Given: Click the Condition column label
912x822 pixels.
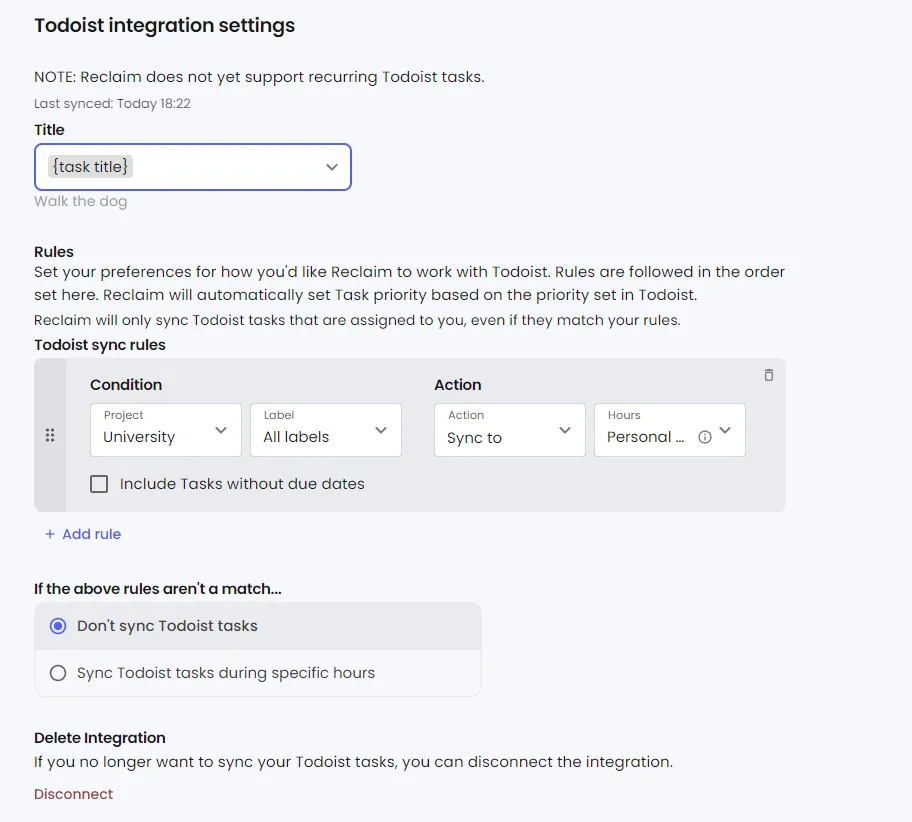Looking at the screenshot, I should pyautogui.click(x=126, y=385).
